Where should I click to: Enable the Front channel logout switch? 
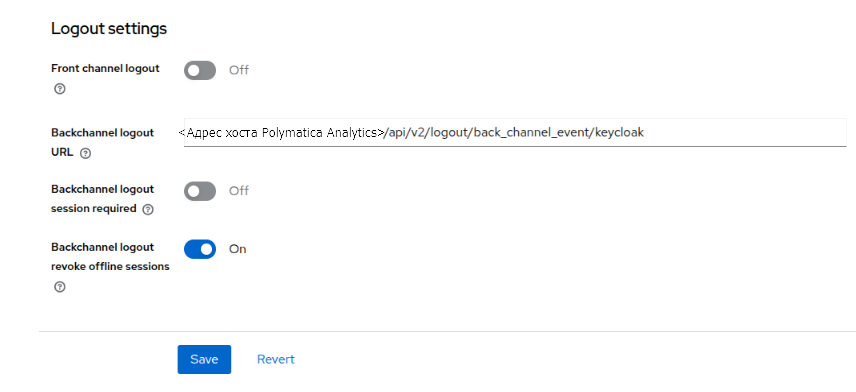tap(200, 70)
